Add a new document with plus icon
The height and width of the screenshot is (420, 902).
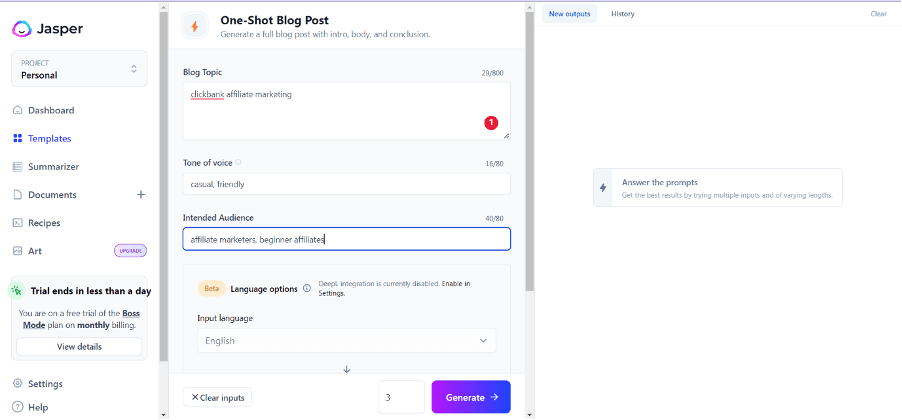pos(140,194)
